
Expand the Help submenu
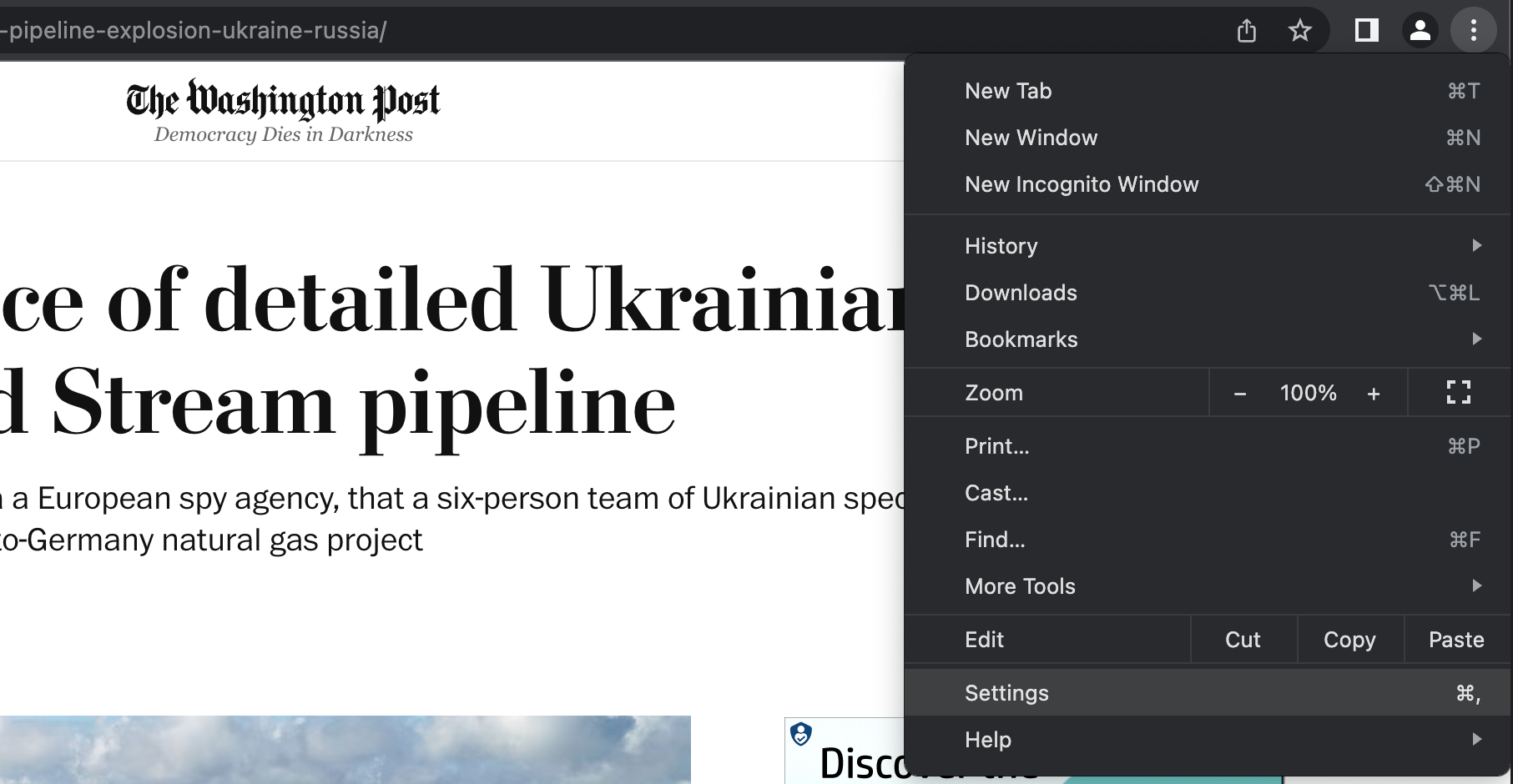click(988, 740)
